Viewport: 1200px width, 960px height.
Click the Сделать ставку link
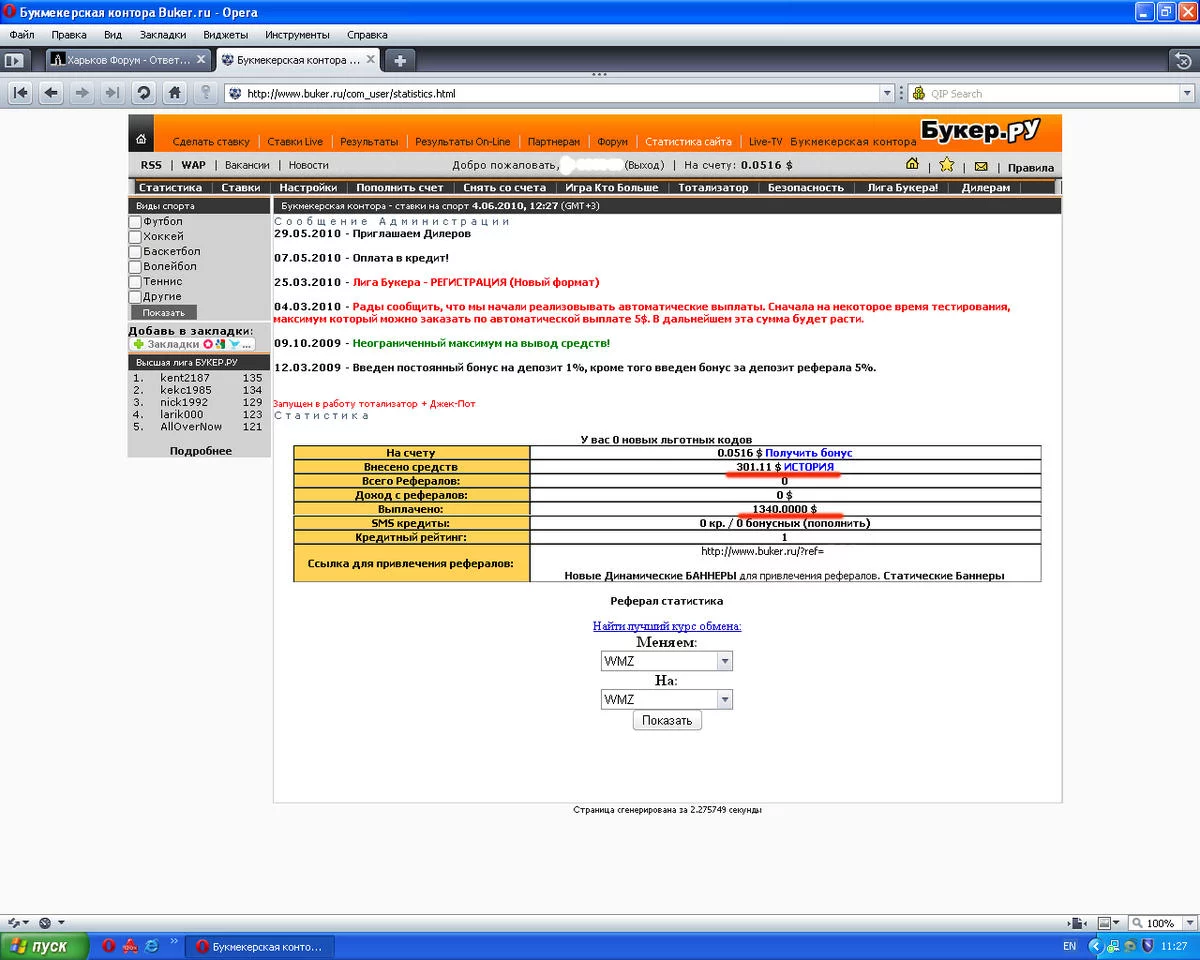pos(211,142)
